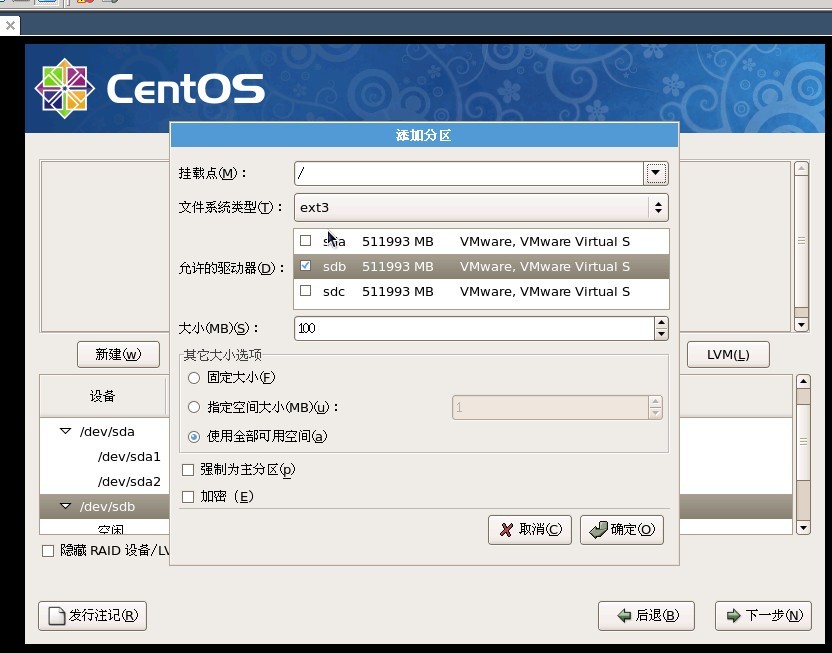832x653 pixels.
Task: Increase partition size with up stepper arrow
Action: click(x=661, y=323)
